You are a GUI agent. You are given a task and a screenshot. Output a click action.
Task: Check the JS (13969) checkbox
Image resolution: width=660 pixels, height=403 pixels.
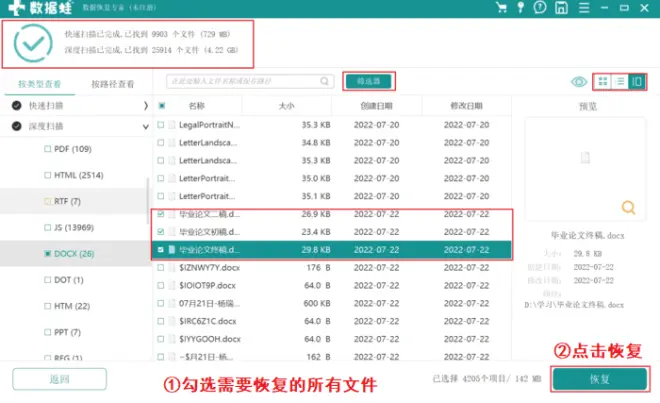tap(48, 227)
